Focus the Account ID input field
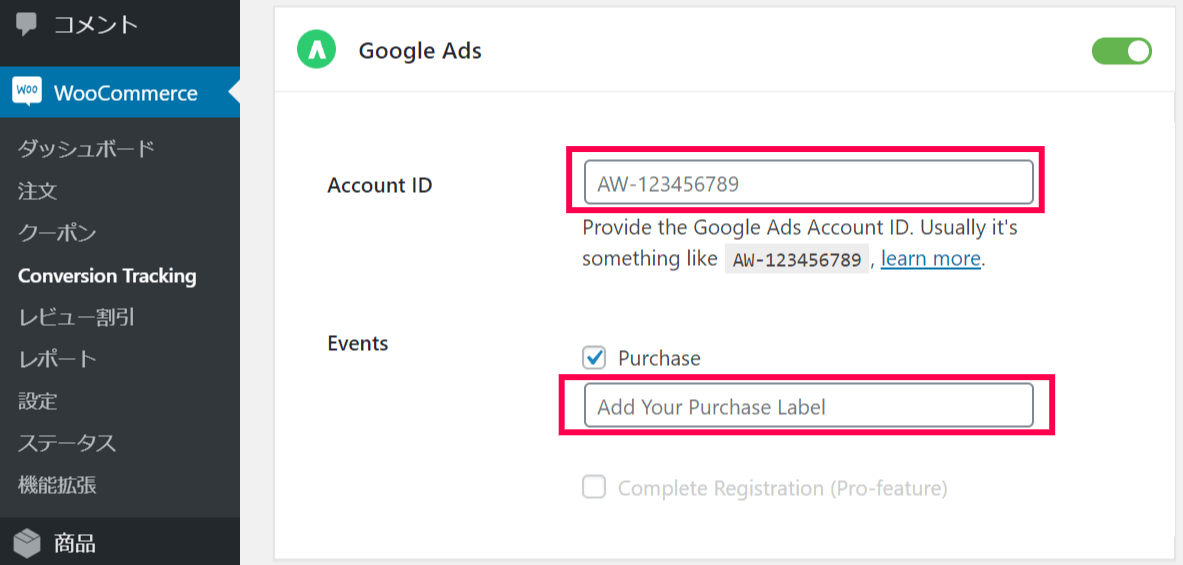 pyautogui.click(x=807, y=183)
